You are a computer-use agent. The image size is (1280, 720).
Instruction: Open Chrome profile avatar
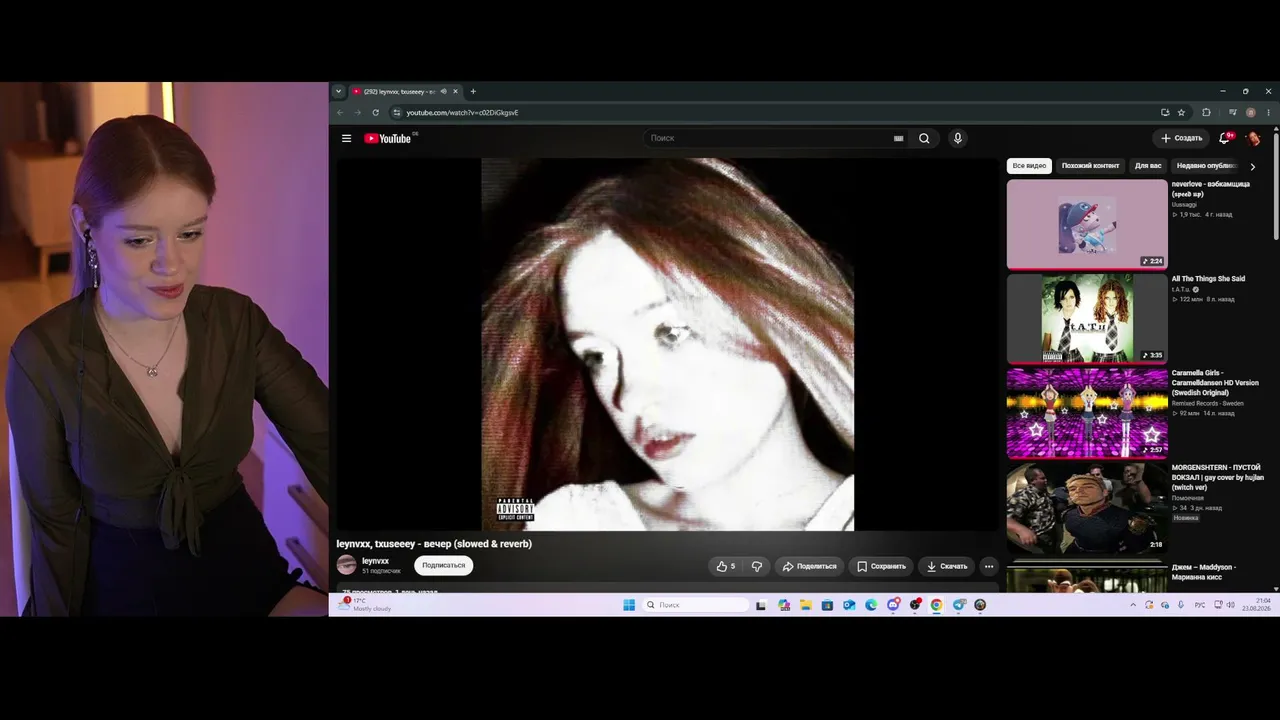[1250, 112]
